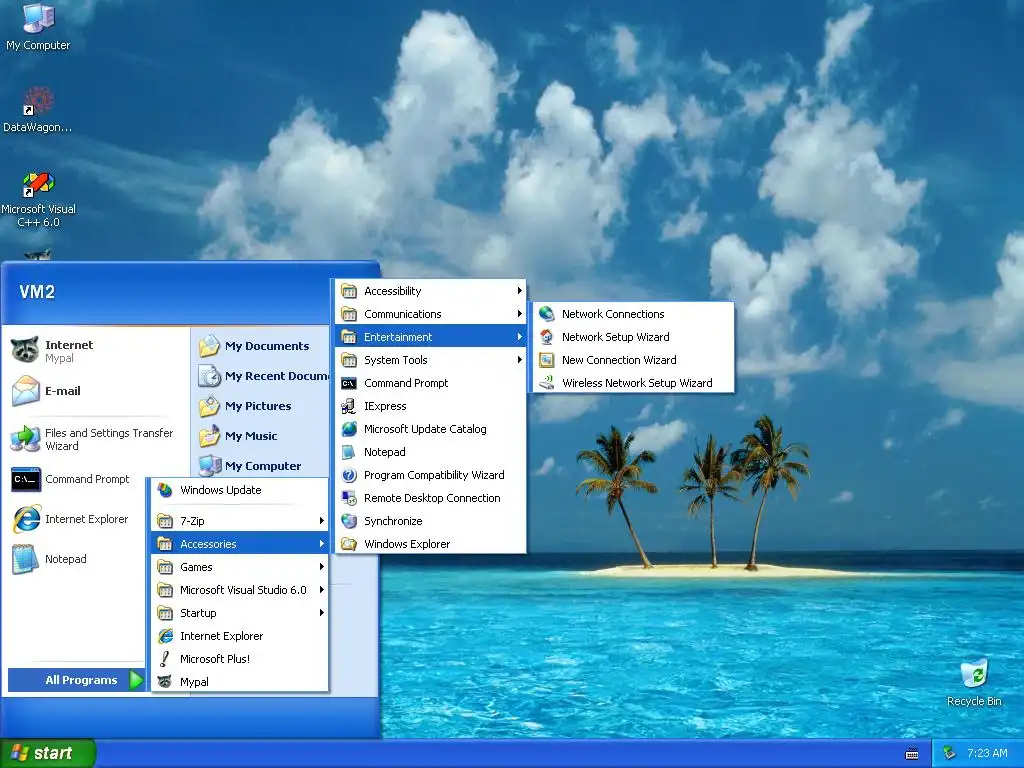Click the Windows Update icon

[165, 490]
